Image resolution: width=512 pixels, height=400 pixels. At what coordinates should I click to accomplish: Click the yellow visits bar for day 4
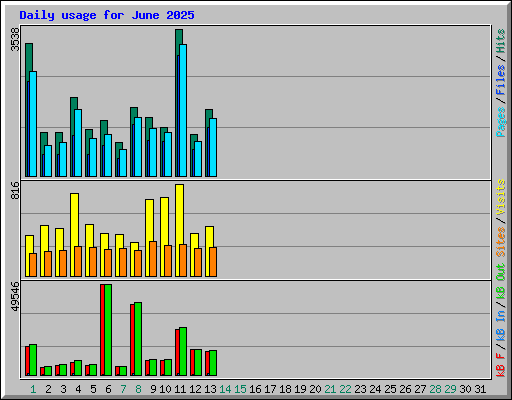(74, 219)
